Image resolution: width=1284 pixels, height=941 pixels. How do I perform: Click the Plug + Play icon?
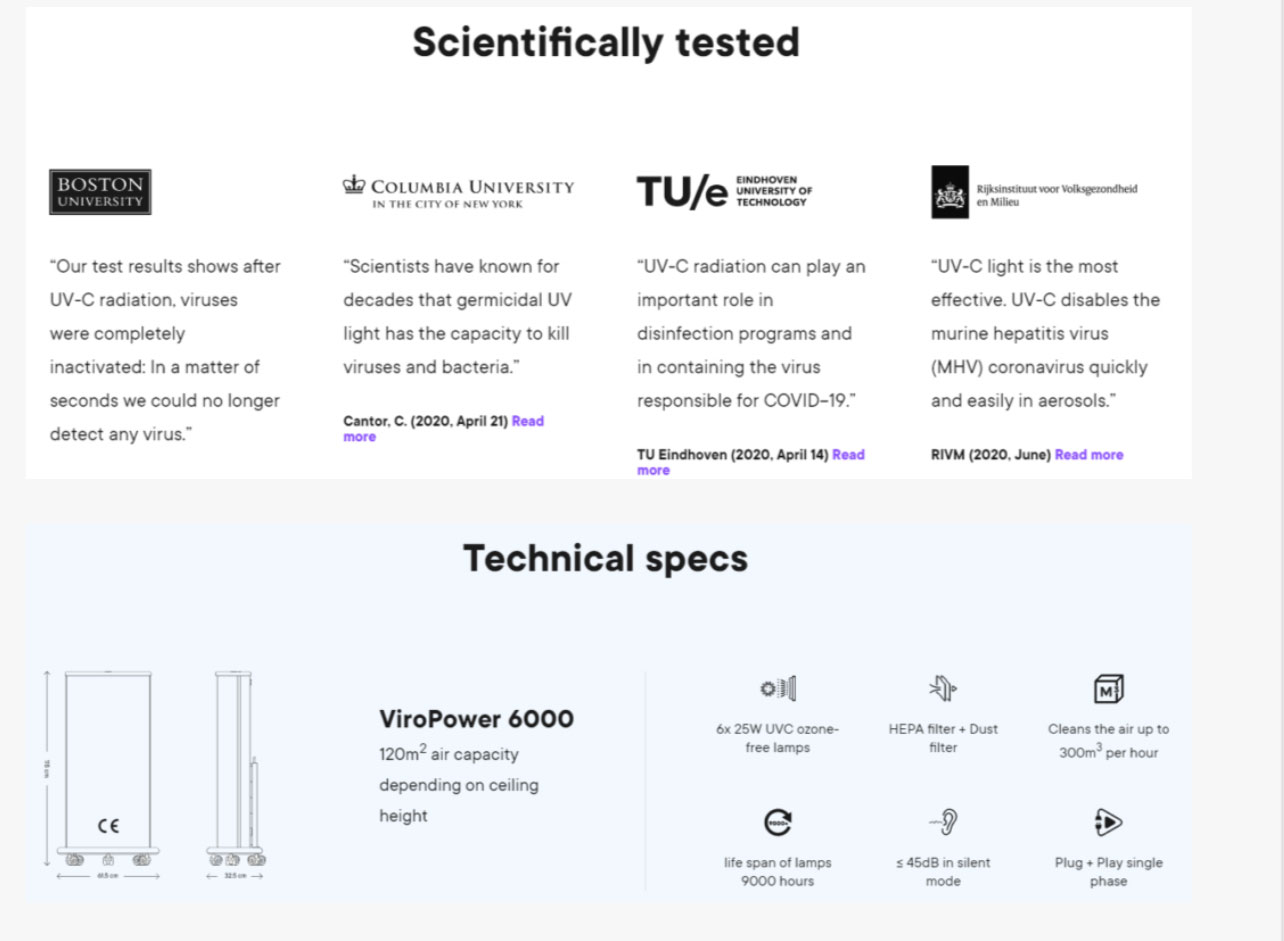[1108, 822]
